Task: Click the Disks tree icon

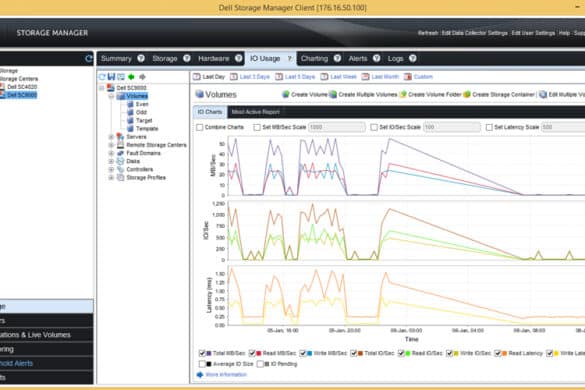Action: click(x=120, y=161)
